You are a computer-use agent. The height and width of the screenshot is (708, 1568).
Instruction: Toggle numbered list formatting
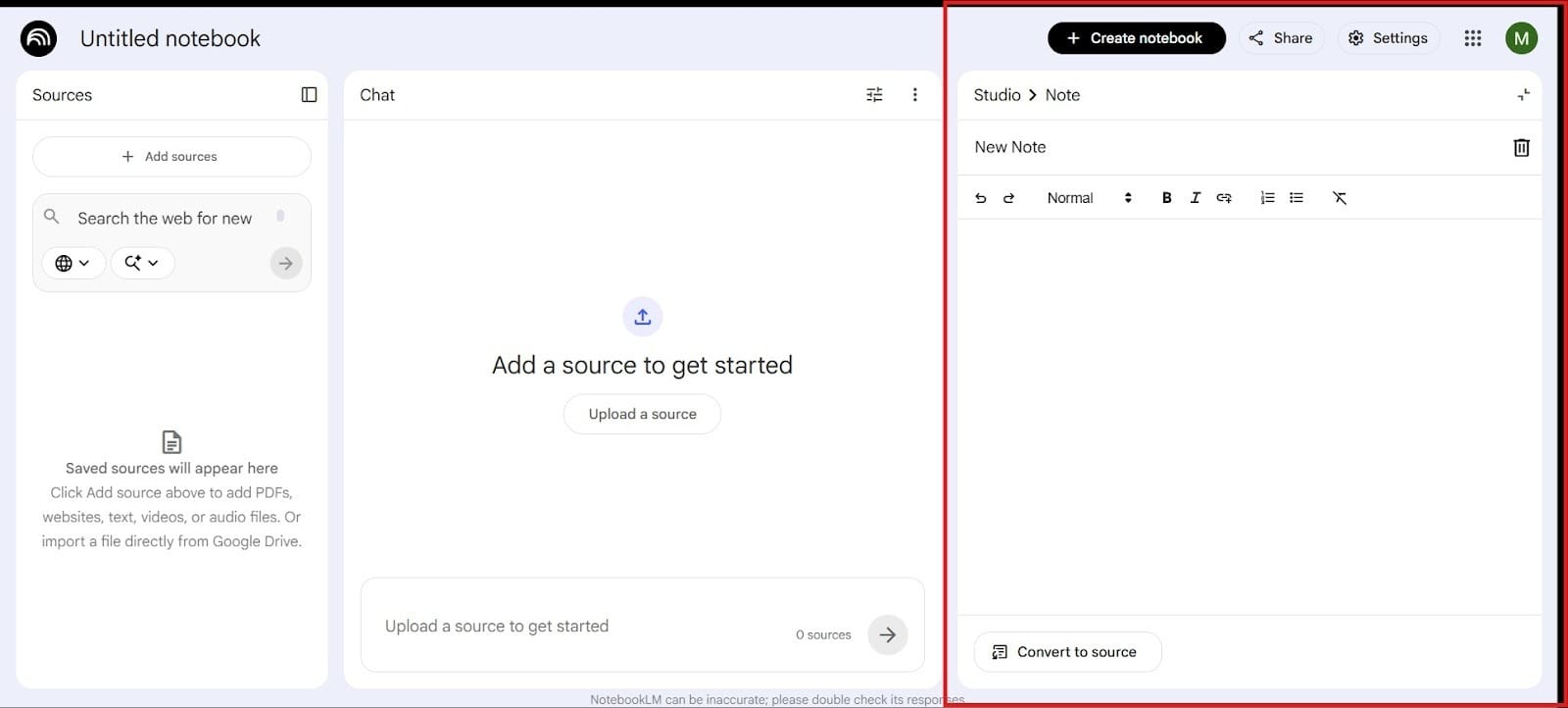coord(1267,198)
